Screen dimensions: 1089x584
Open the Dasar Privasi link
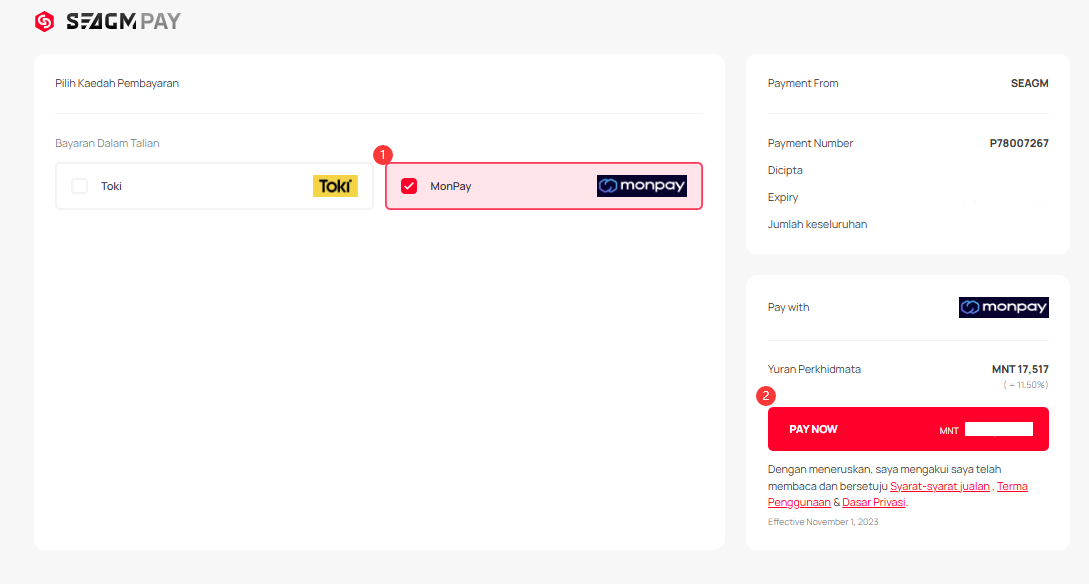(x=873, y=503)
